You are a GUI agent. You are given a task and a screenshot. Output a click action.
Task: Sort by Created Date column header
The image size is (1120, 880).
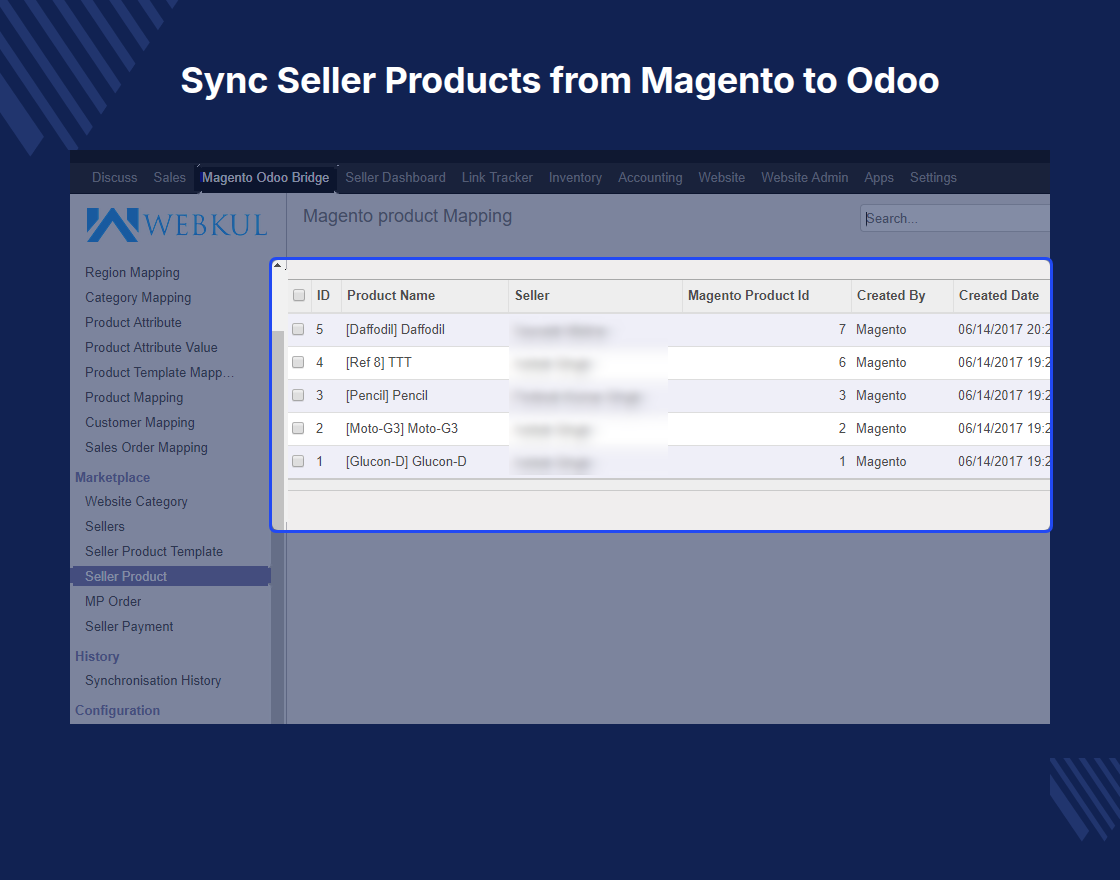pyautogui.click(x=999, y=295)
